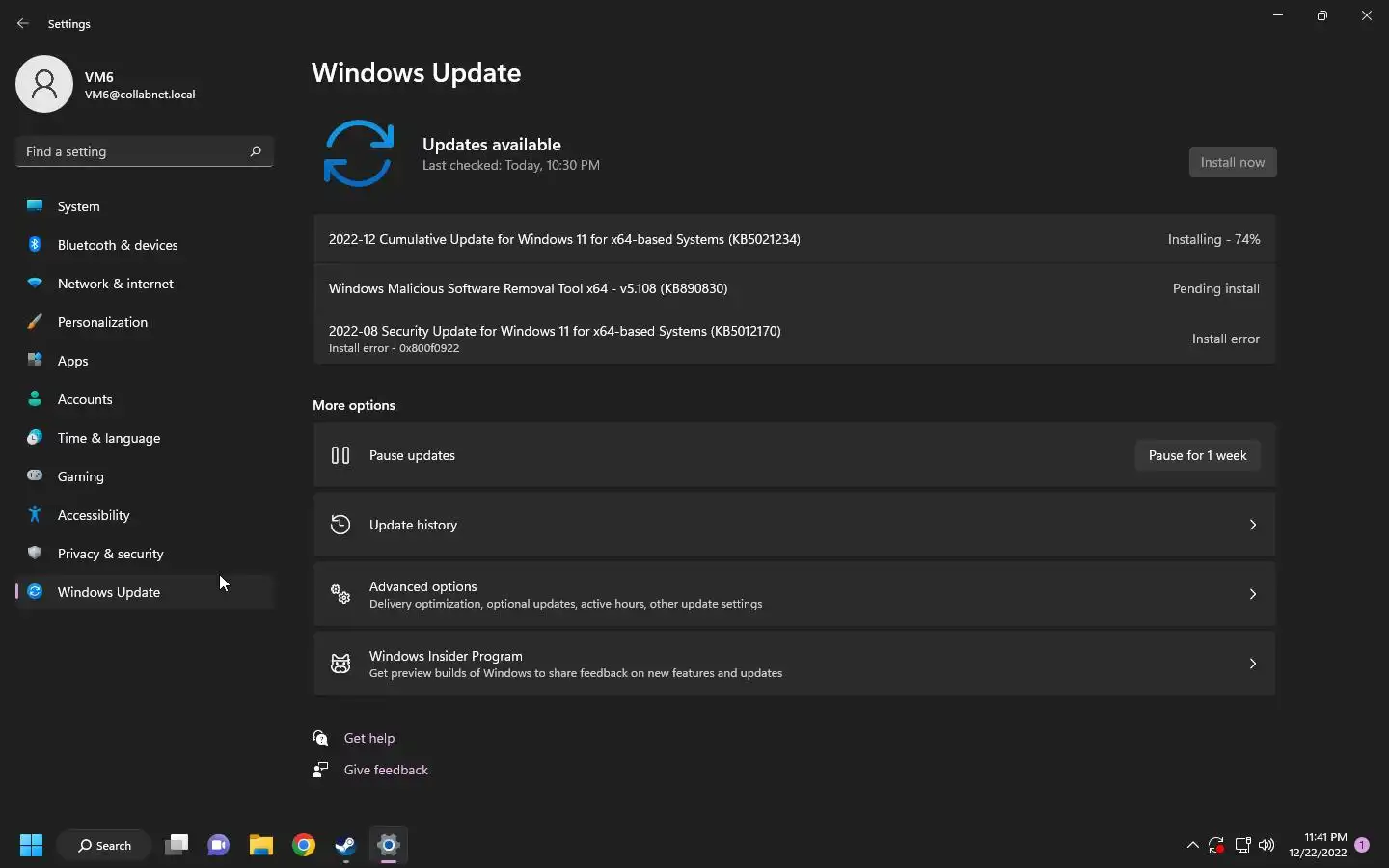
Task: Click the Update history clock icon
Action: pos(340,525)
